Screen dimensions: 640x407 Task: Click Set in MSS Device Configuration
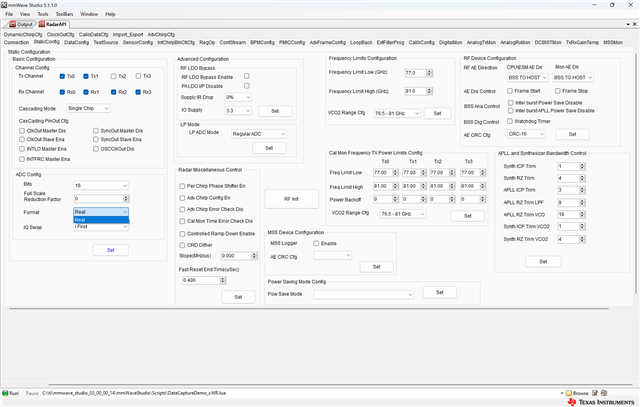(x=376, y=267)
